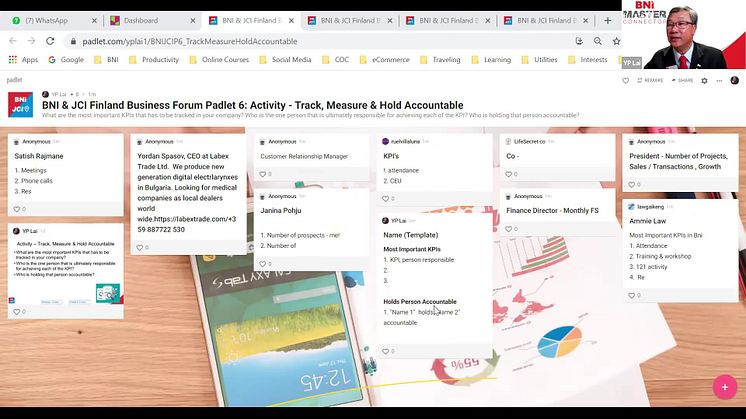Open the Ammie Law post title

[648, 221]
